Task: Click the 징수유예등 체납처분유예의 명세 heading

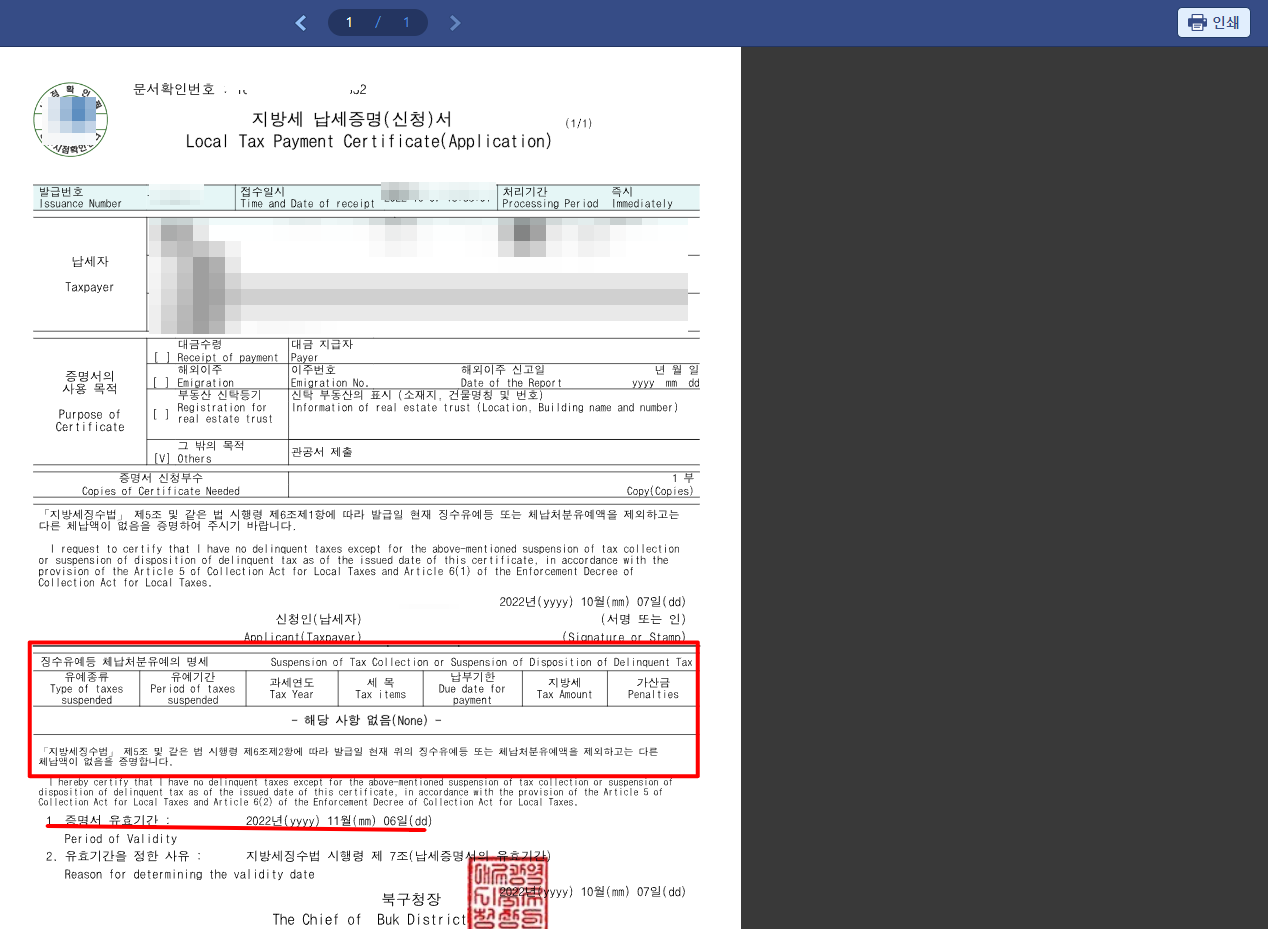Action: pyautogui.click(x=124, y=662)
